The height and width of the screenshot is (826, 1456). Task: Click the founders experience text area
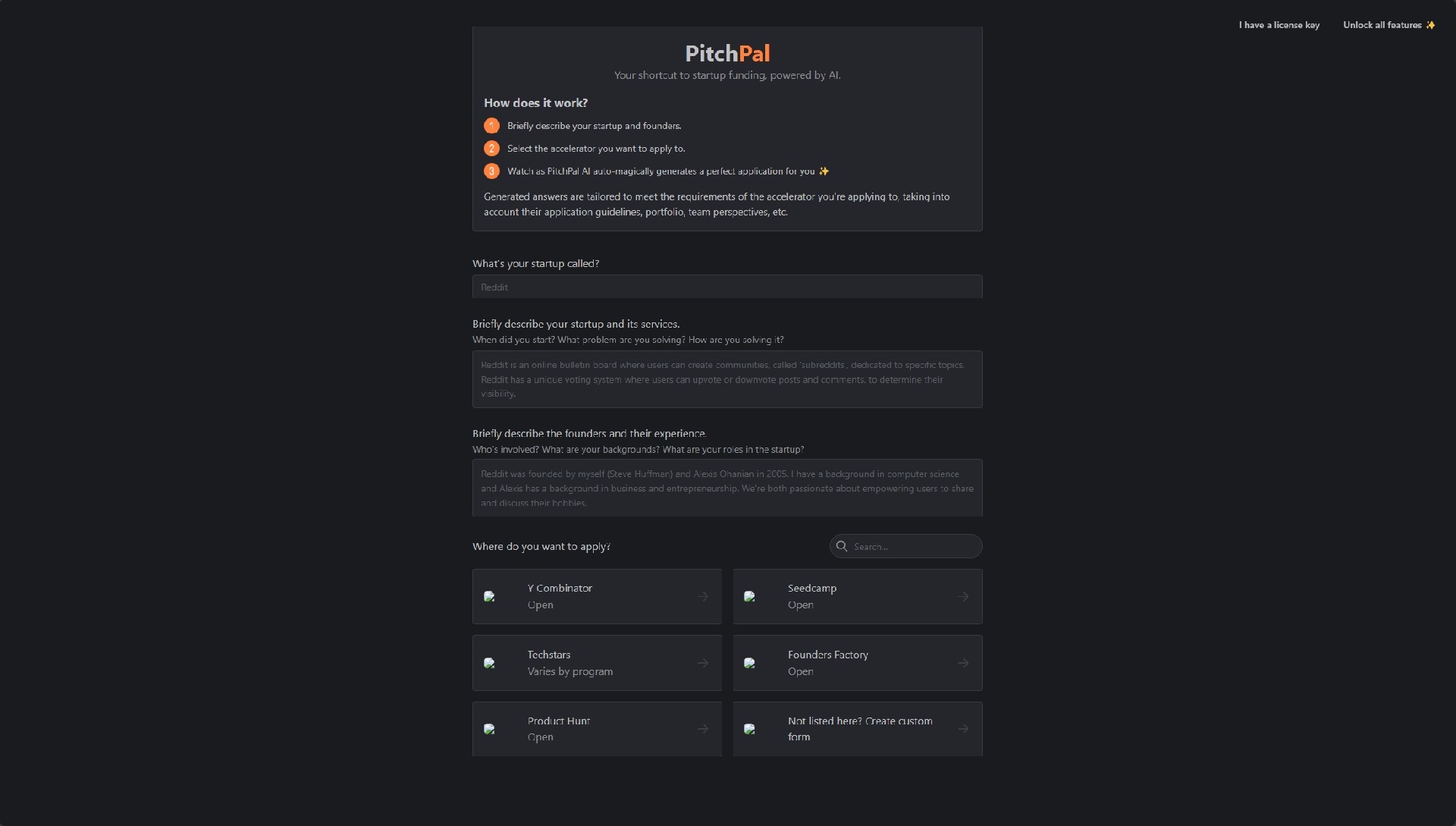pyautogui.click(x=726, y=488)
